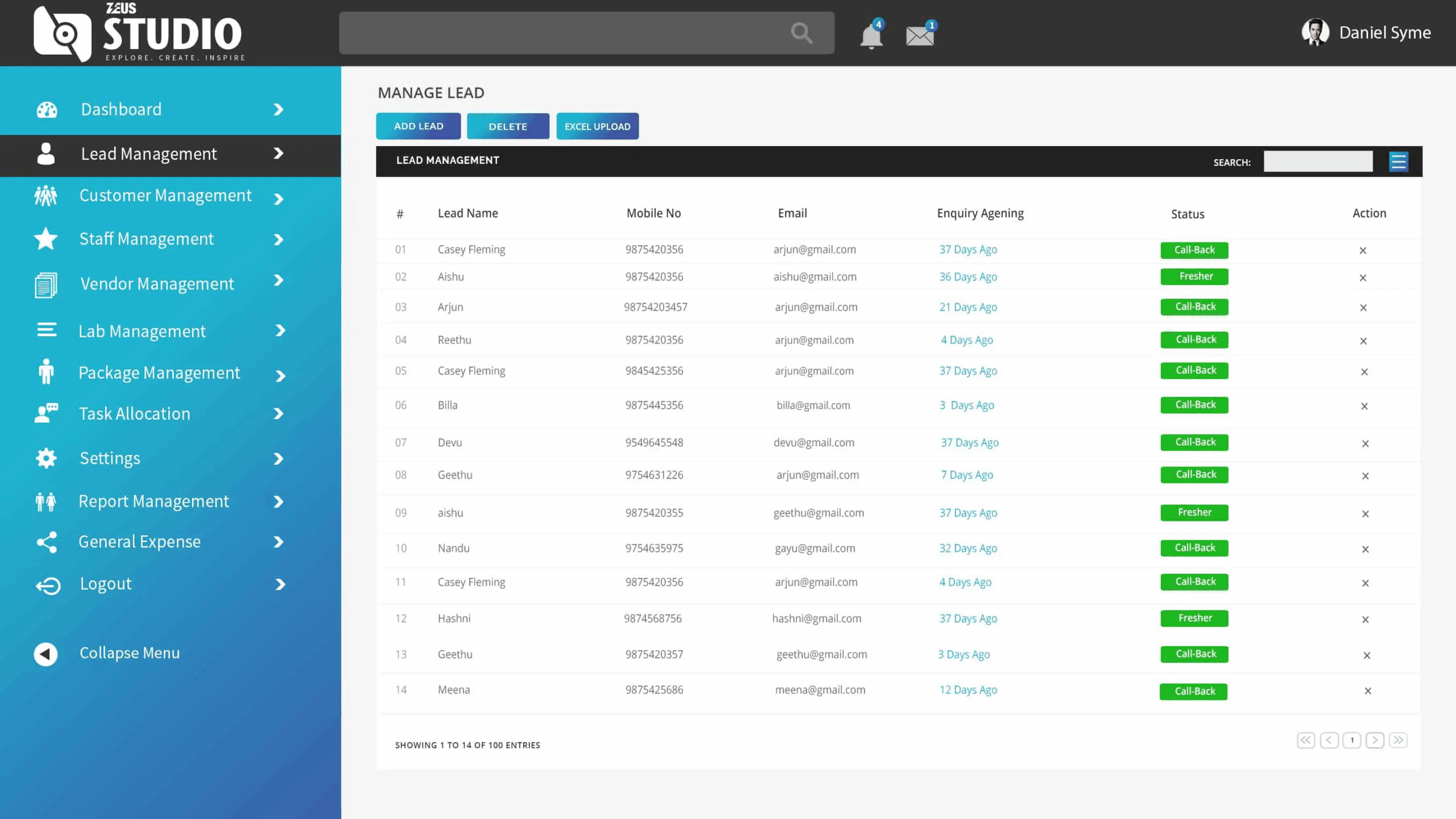Screen dimensions: 1456x819
Task: Click the Logout arrow icon
Action: pos(48,585)
